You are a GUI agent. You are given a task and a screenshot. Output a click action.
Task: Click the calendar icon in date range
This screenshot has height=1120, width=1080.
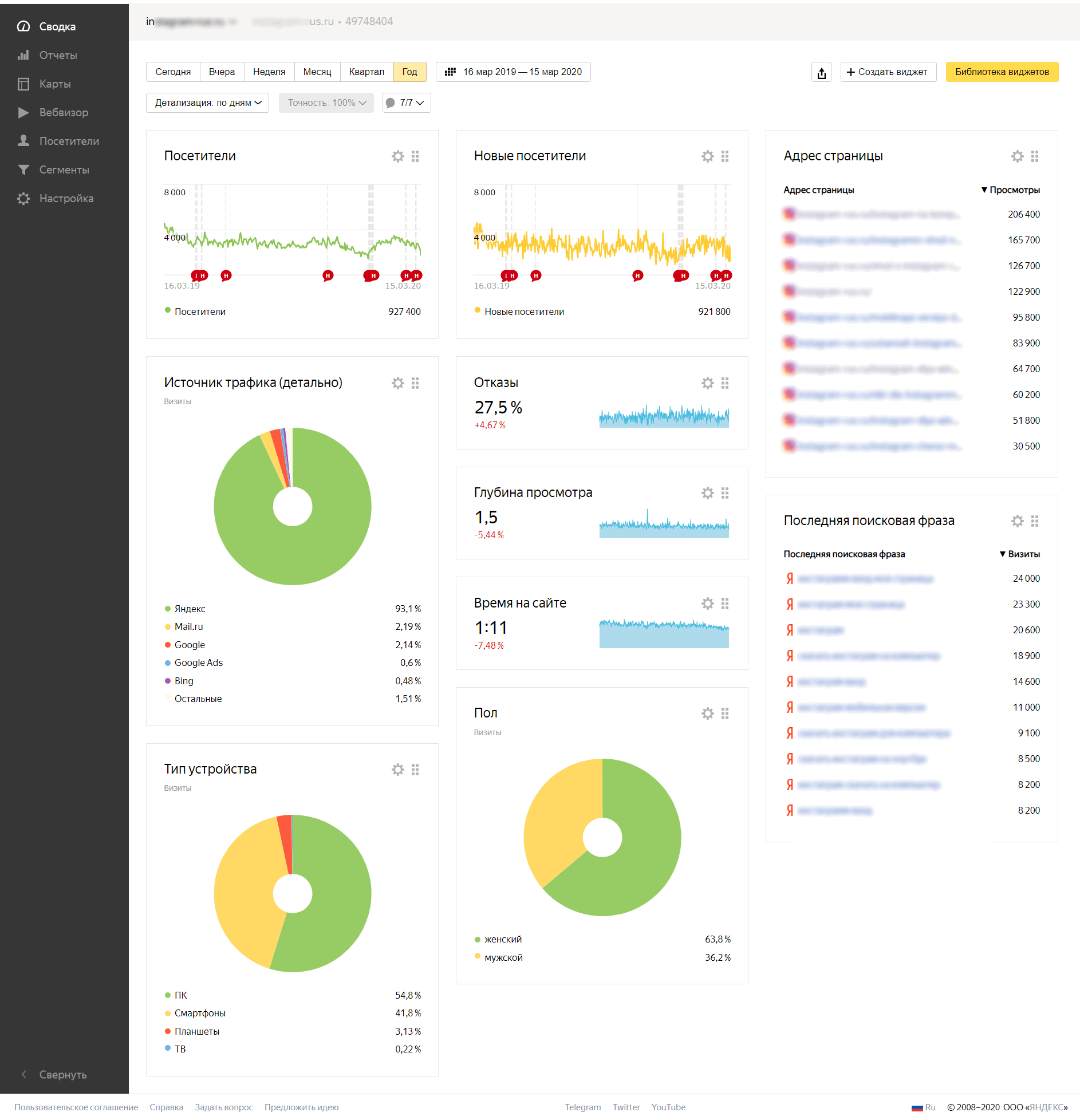(x=451, y=72)
